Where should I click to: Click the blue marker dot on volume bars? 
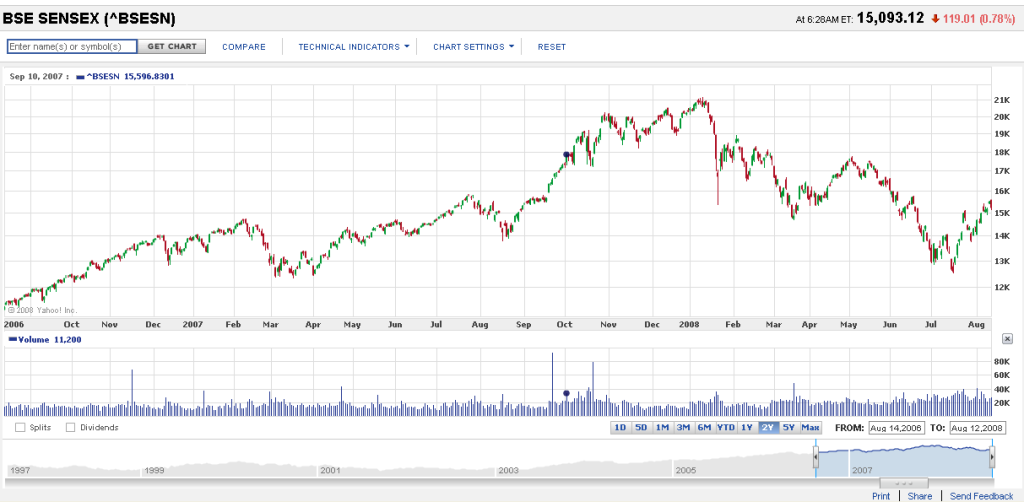click(566, 393)
